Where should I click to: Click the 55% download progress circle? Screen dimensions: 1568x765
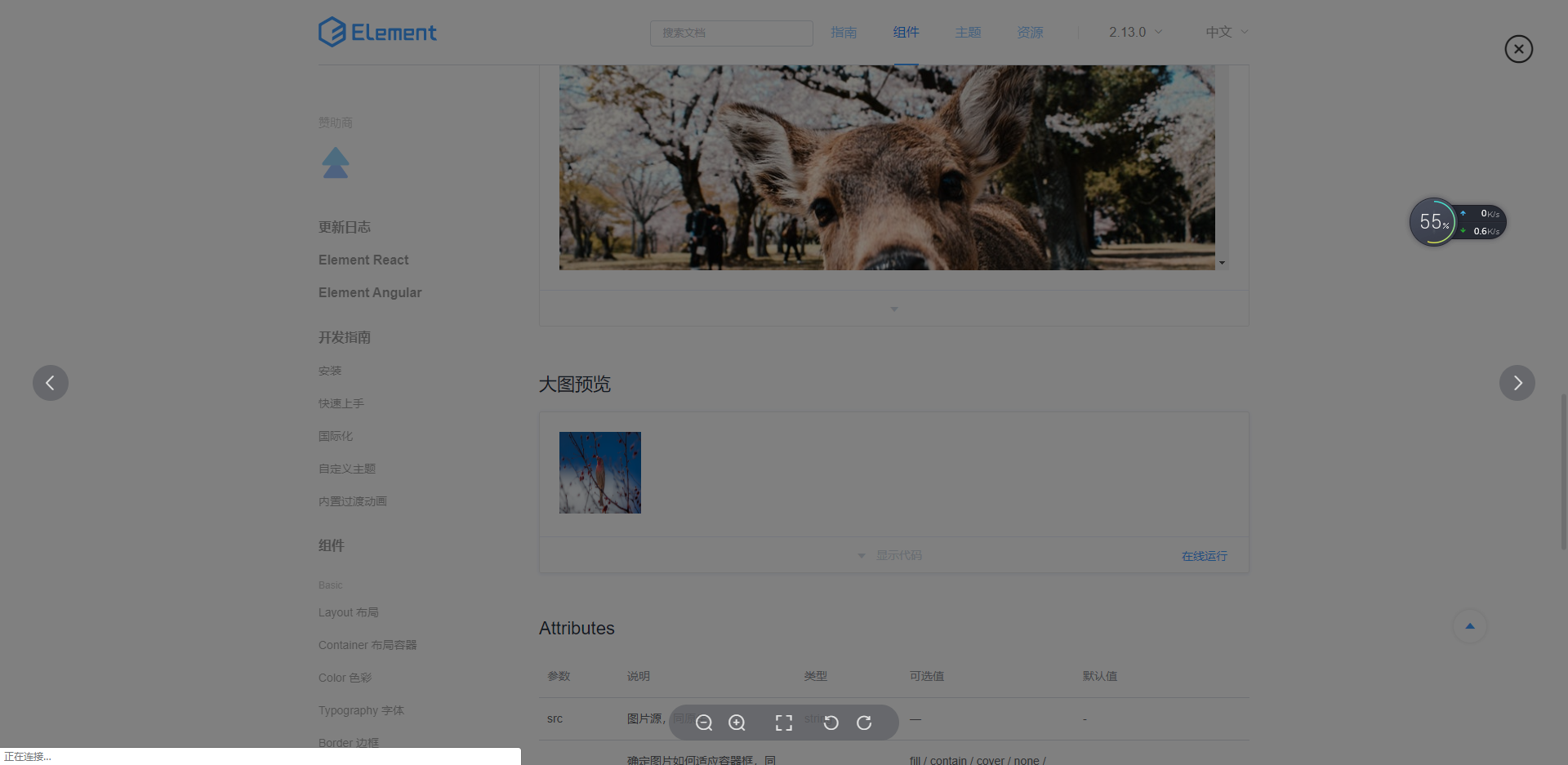tap(1432, 221)
